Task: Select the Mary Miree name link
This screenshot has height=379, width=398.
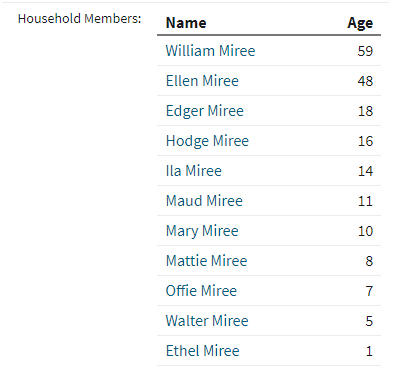Action: pos(202,231)
